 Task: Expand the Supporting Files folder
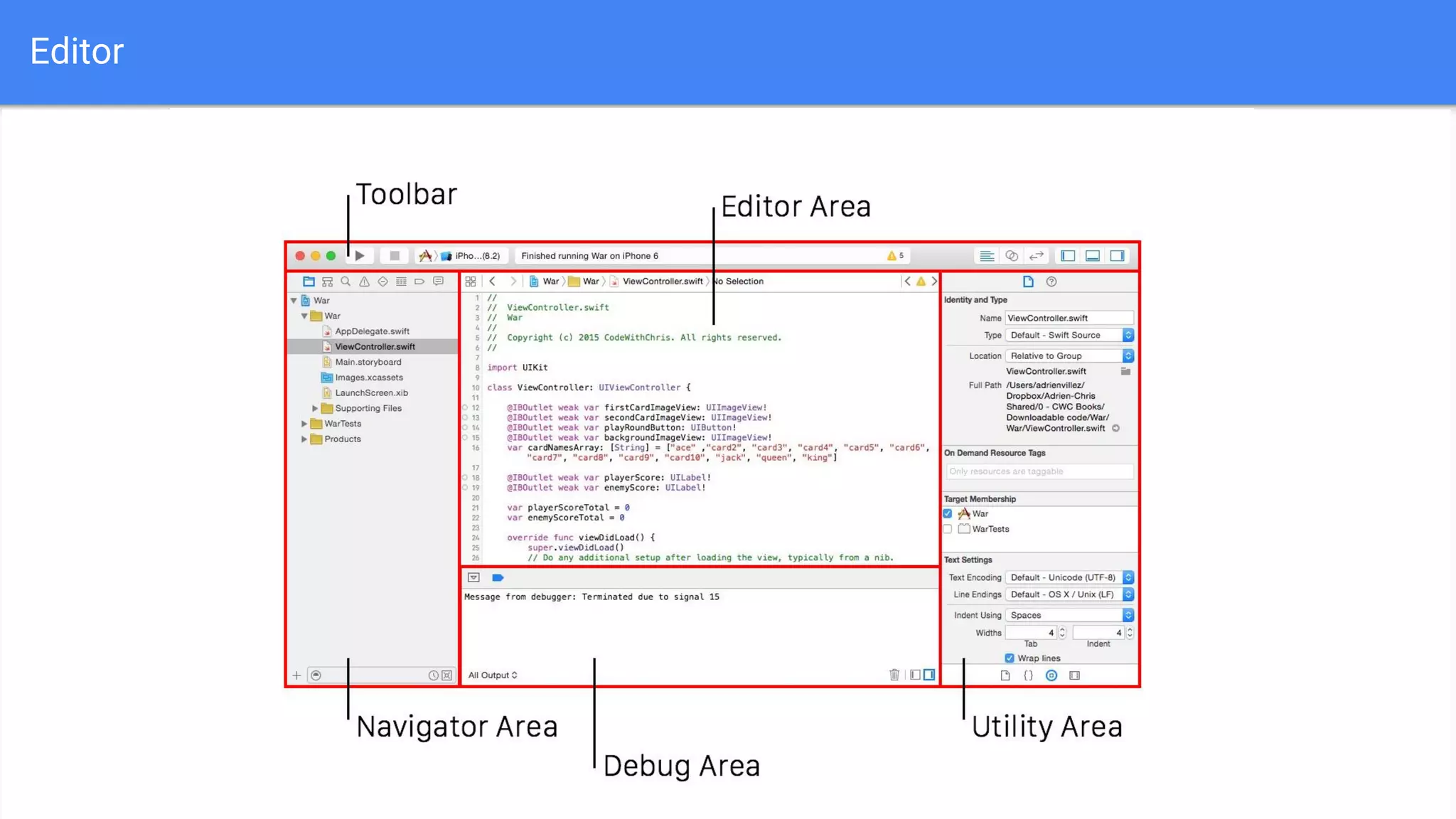pyautogui.click(x=315, y=408)
